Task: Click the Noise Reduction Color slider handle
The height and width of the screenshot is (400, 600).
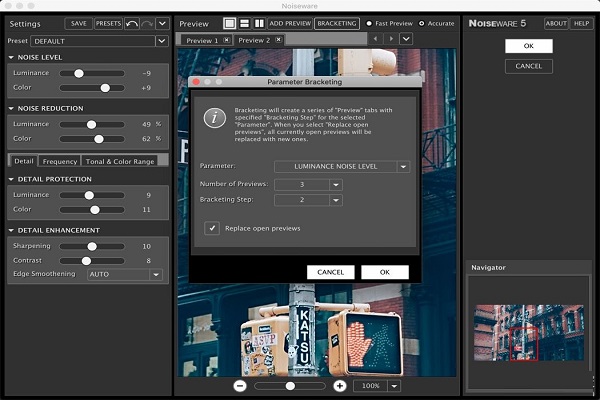Action: click(99, 139)
